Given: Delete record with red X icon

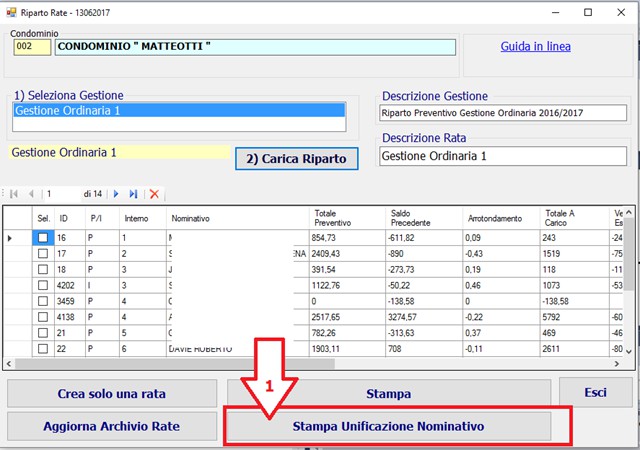Looking at the screenshot, I should 154,194.
